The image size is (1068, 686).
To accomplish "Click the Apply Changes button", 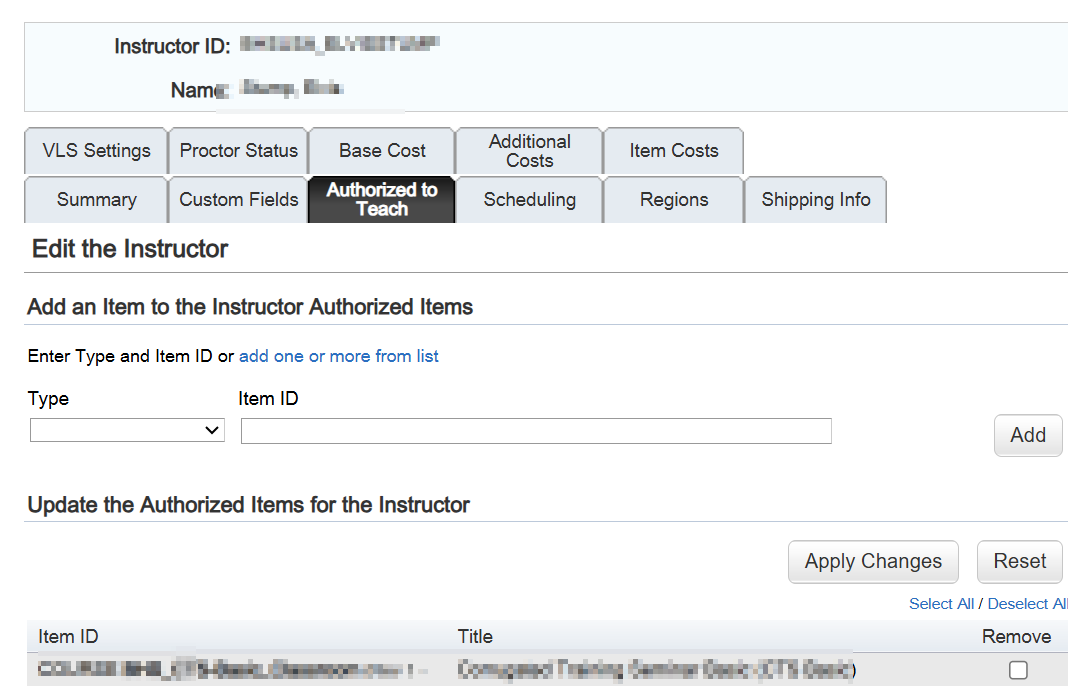I will (873, 562).
